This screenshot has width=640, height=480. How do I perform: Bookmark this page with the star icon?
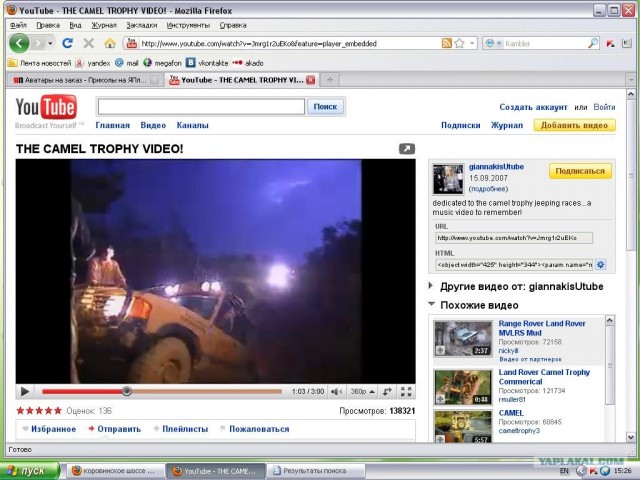click(x=460, y=43)
